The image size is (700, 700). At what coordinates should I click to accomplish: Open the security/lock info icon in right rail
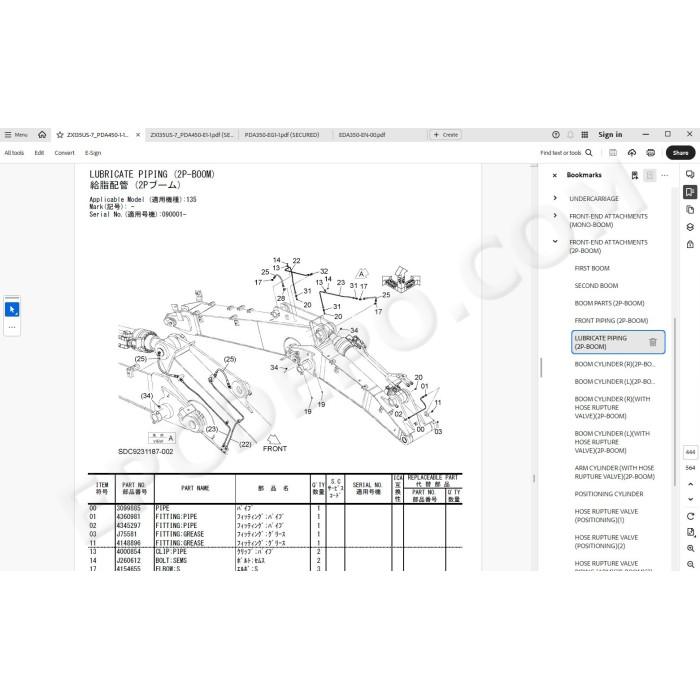coord(690,244)
